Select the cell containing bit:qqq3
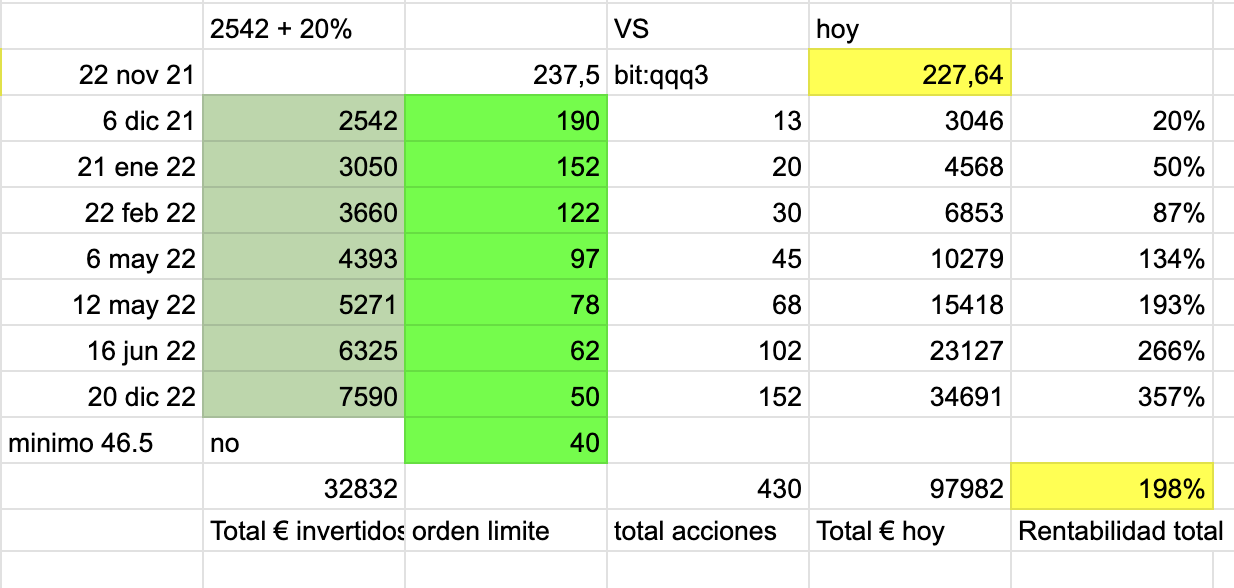The height and width of the screenshot is (588, 1234). [x=708, y=73]
